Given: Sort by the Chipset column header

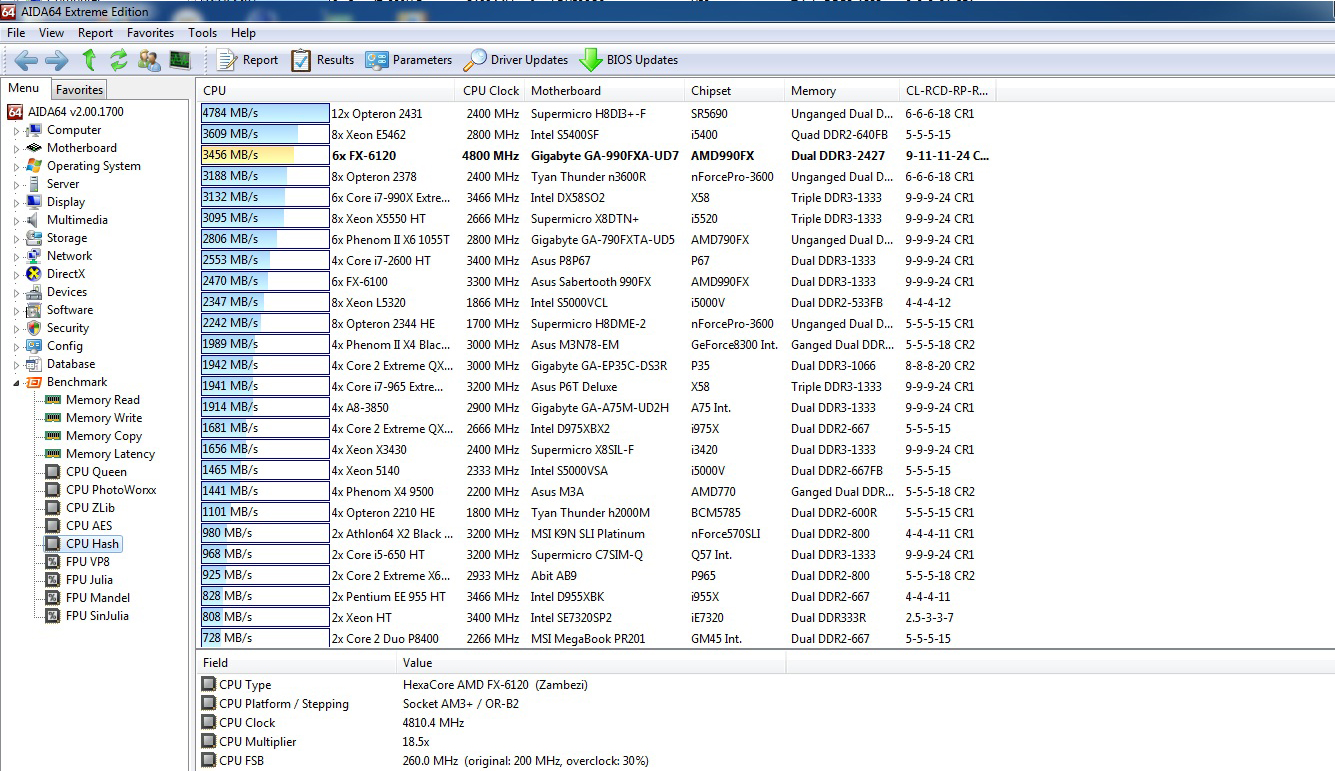Looking at the screenshot, I should coord(734,91).
